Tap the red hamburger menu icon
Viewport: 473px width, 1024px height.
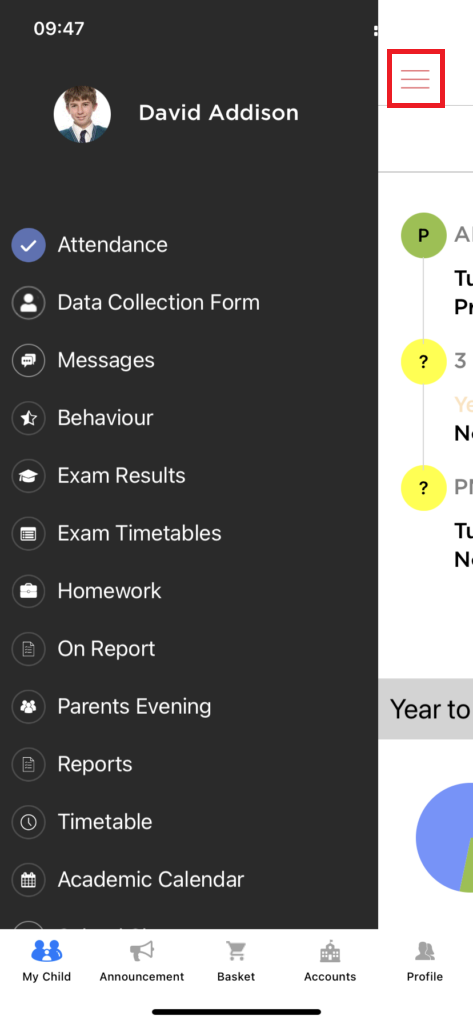416,79
